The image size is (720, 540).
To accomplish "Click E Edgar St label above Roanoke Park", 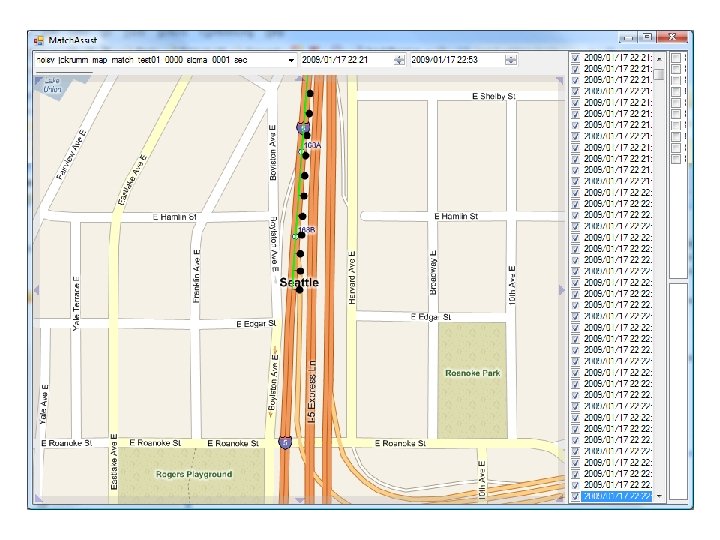I will [431, 317].
